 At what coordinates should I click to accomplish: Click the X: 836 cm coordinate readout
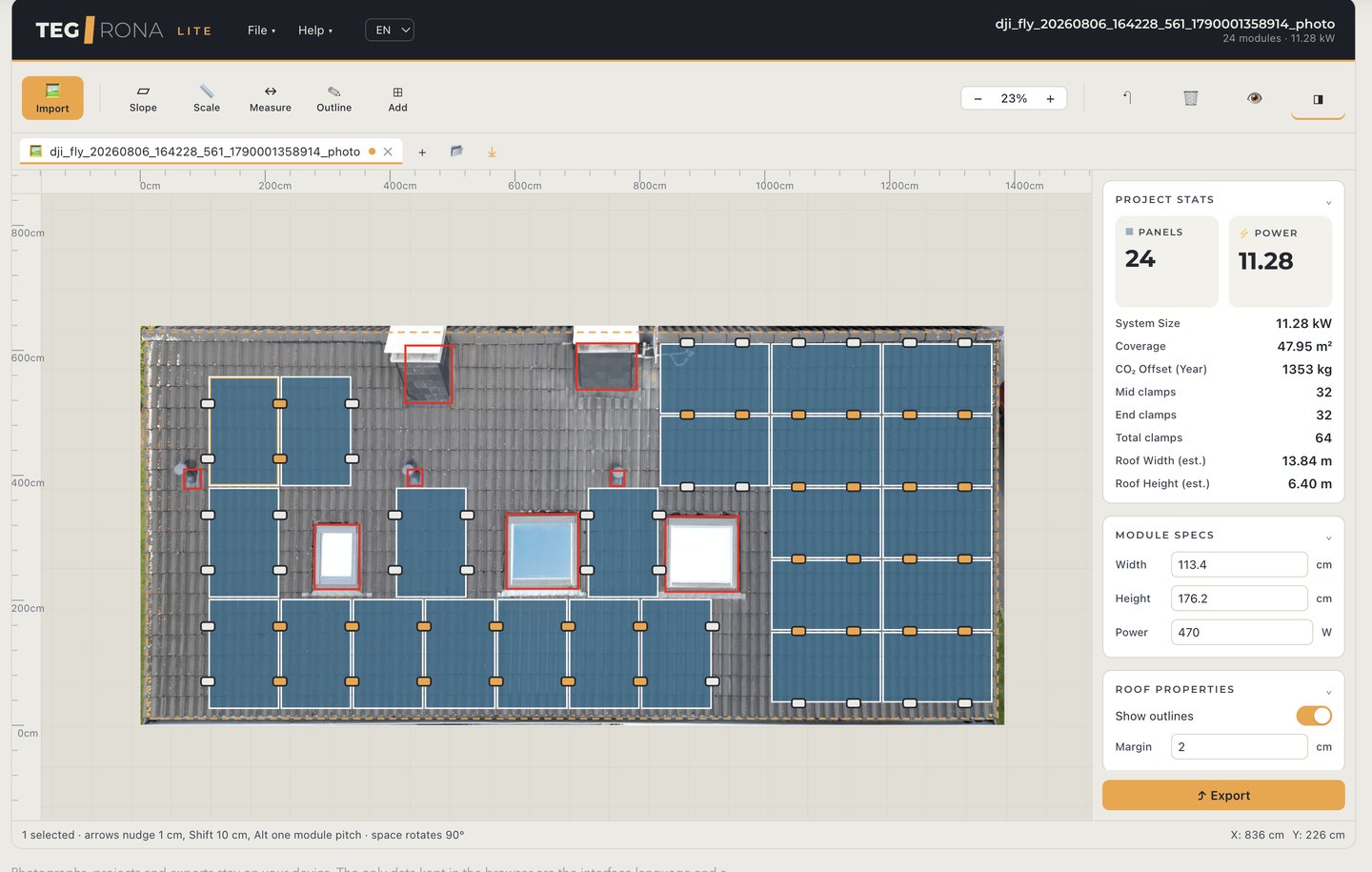point(1257,835)
